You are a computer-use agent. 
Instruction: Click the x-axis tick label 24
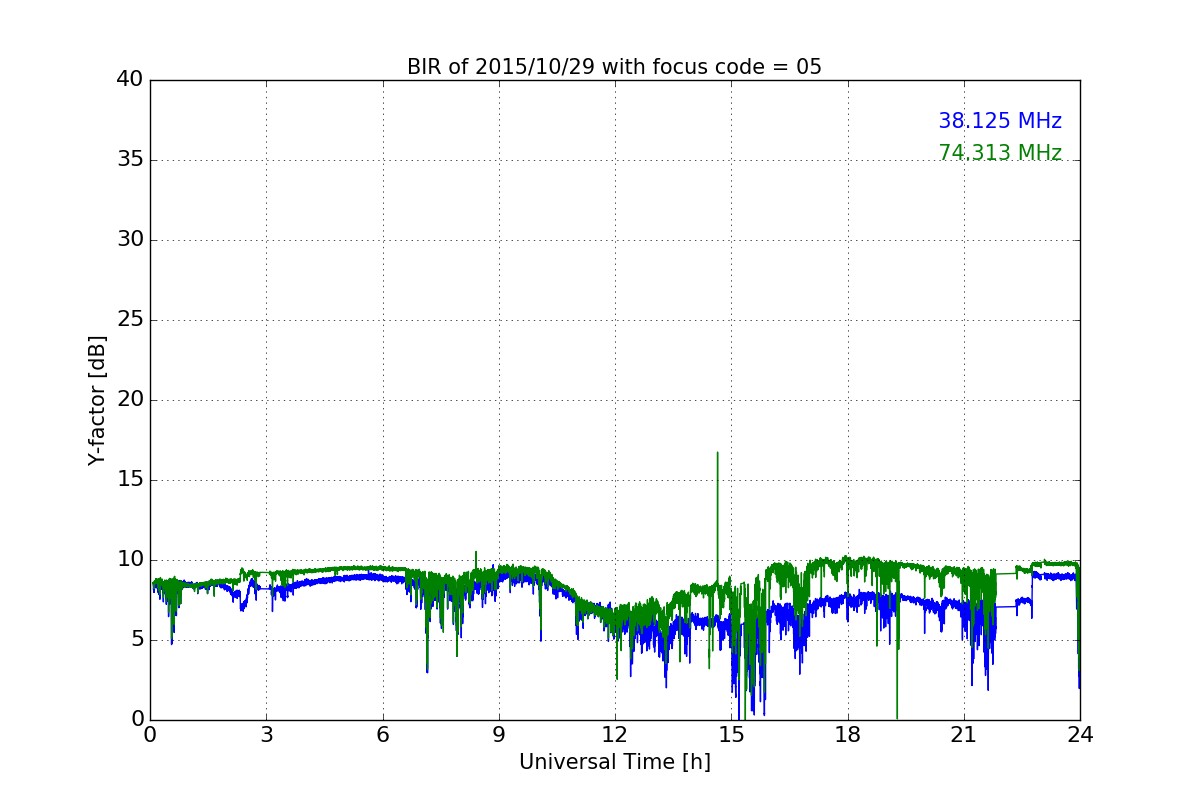point(1080,735)
